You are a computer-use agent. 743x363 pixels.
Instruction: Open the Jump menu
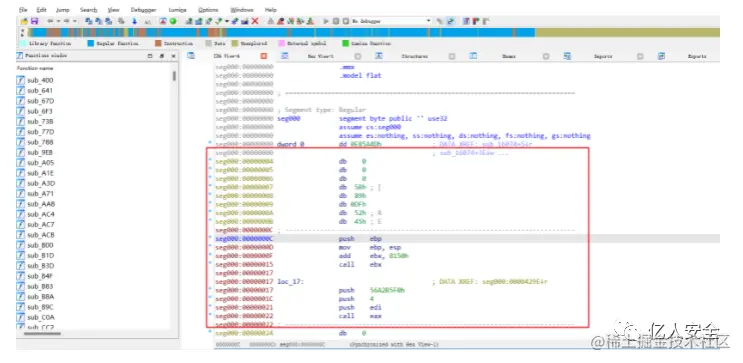tap(63, 9)
